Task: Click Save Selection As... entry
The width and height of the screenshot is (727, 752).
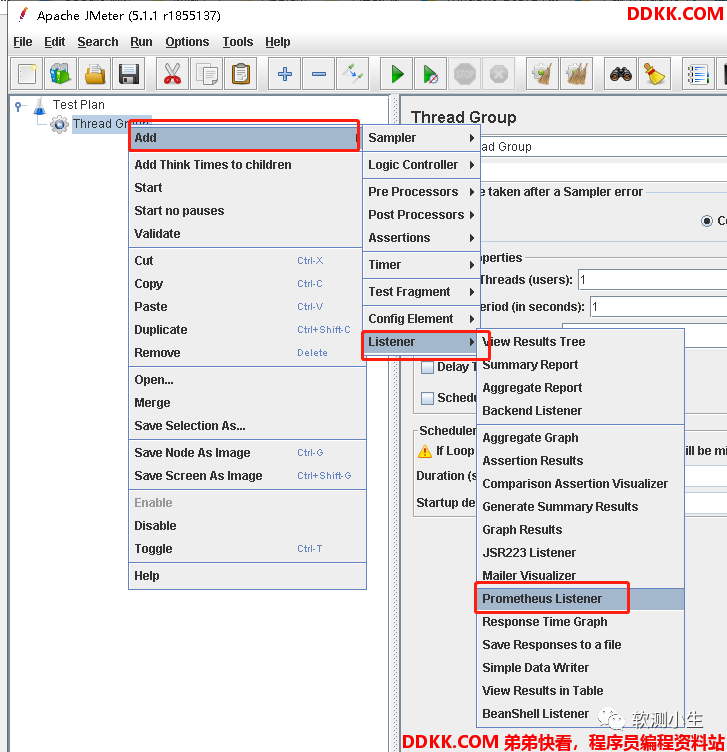Action: [x=247, y=425]
